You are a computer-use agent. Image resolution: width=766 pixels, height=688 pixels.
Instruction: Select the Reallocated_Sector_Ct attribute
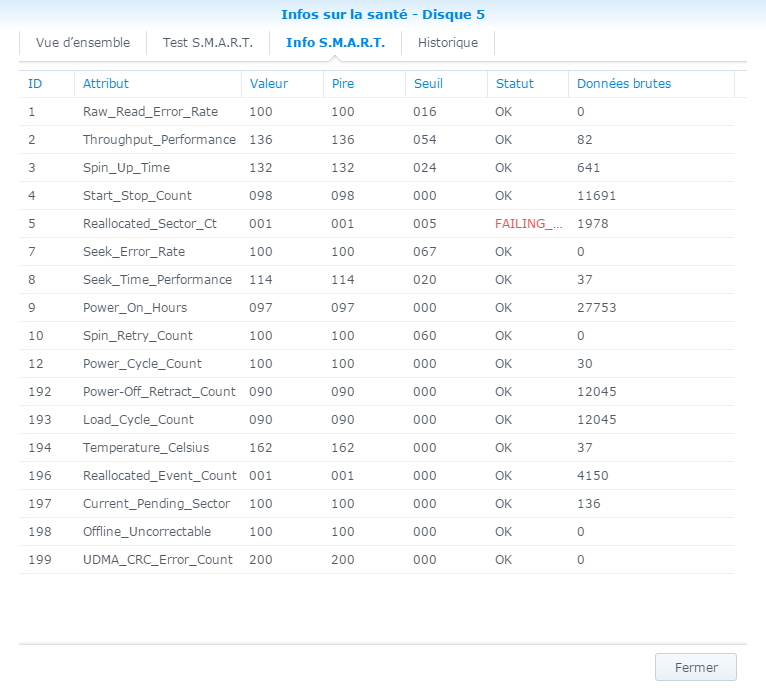point(150,224)
